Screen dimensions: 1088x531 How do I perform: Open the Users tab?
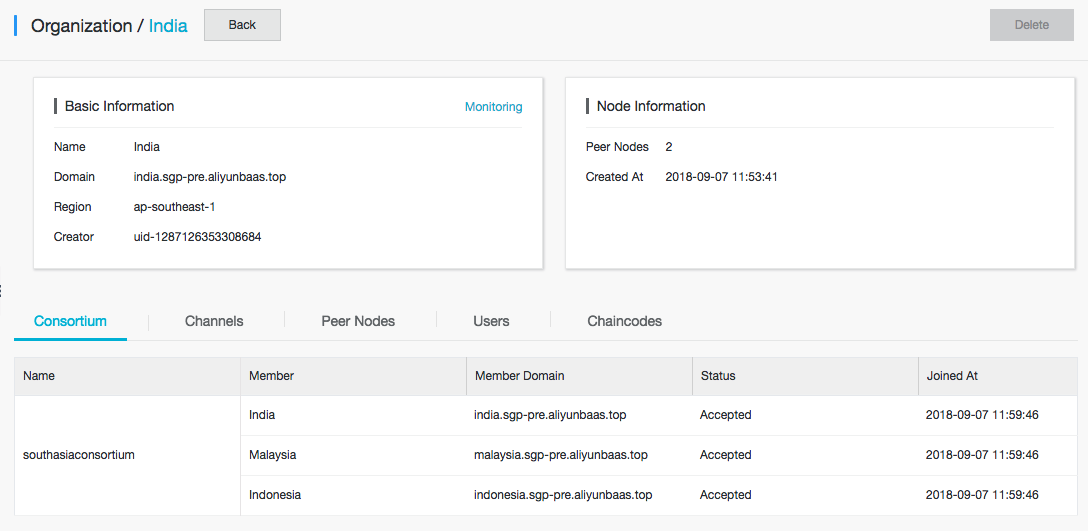tap(491, 321)
